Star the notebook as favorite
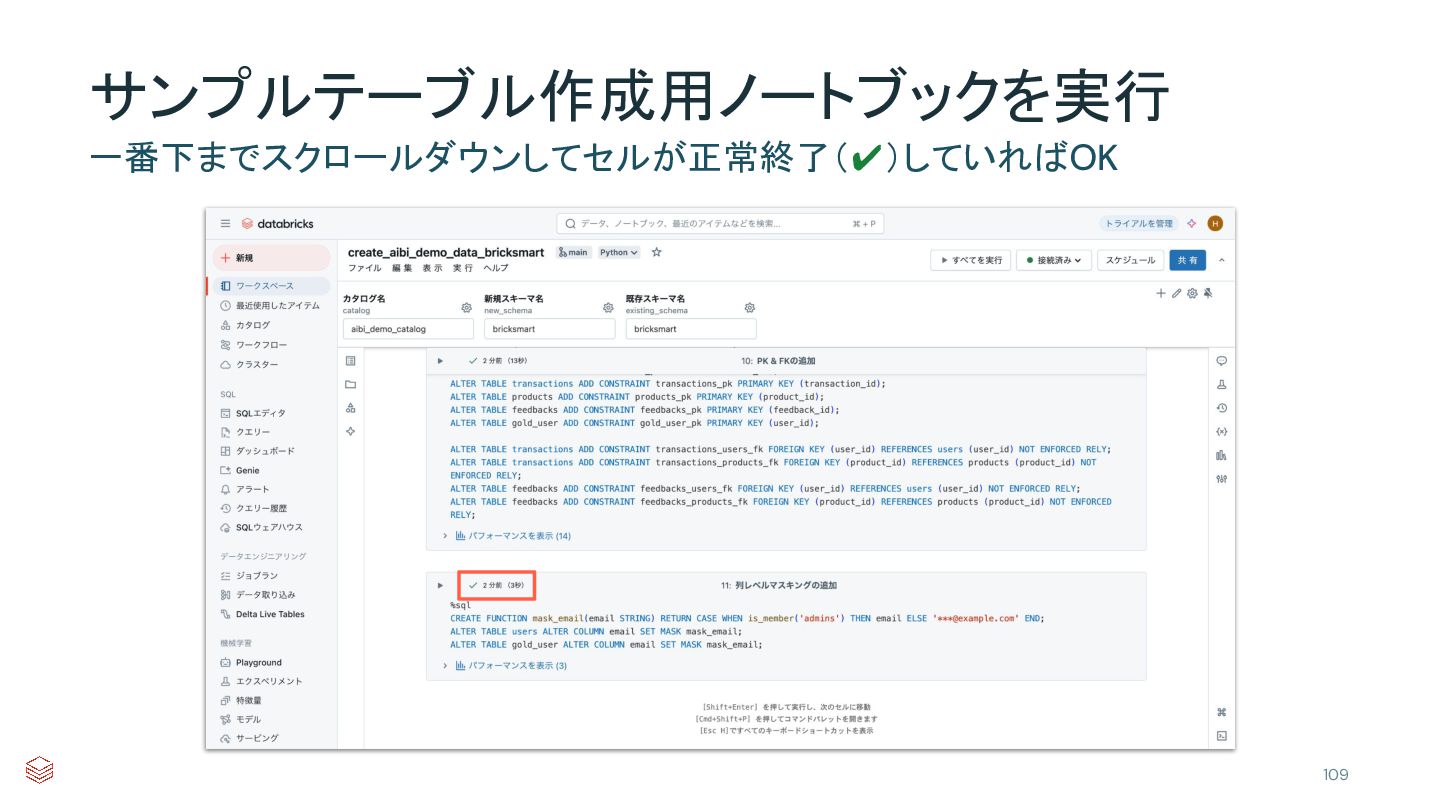Viewport: 1440px width, 810px height. click(x=657, y=252)
